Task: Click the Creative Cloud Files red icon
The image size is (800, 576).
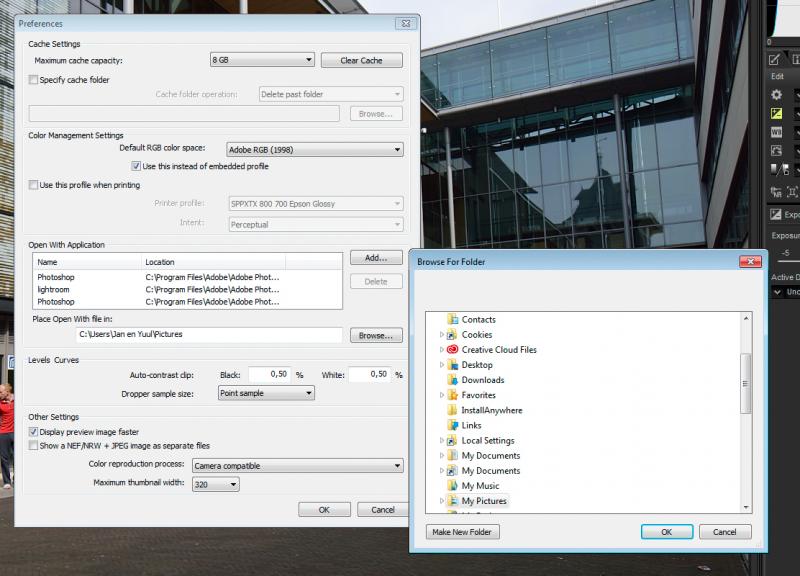Action: [452, 349]
